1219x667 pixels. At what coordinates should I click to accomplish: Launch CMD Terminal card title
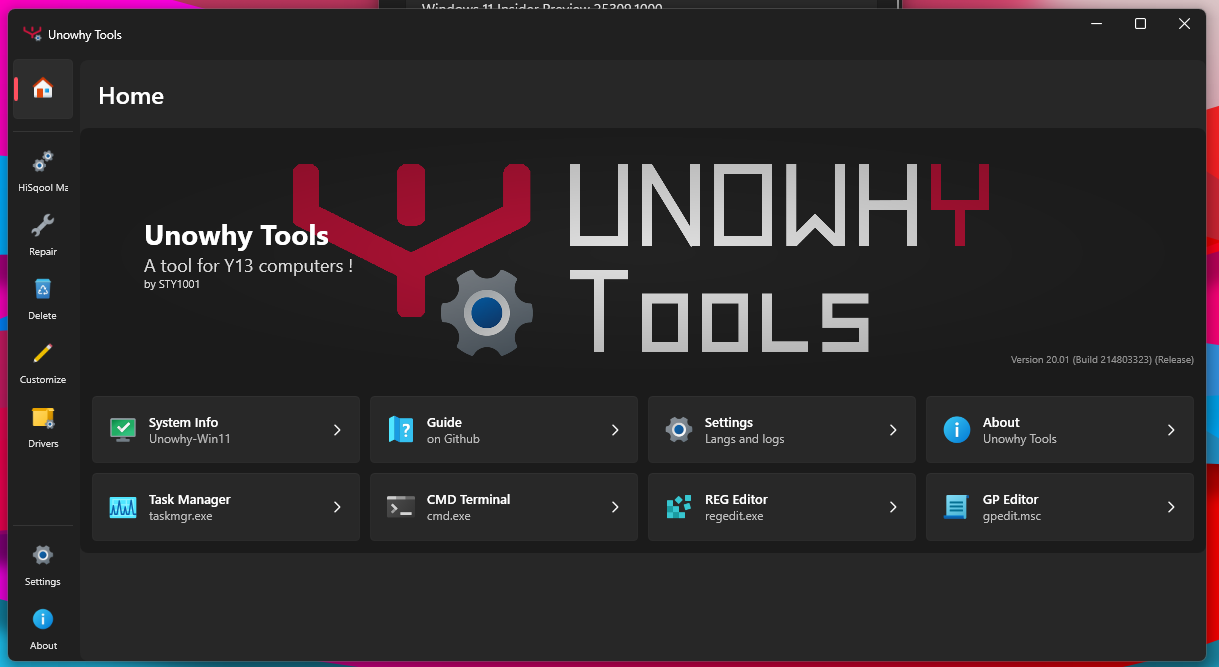(x=468, y=500)
